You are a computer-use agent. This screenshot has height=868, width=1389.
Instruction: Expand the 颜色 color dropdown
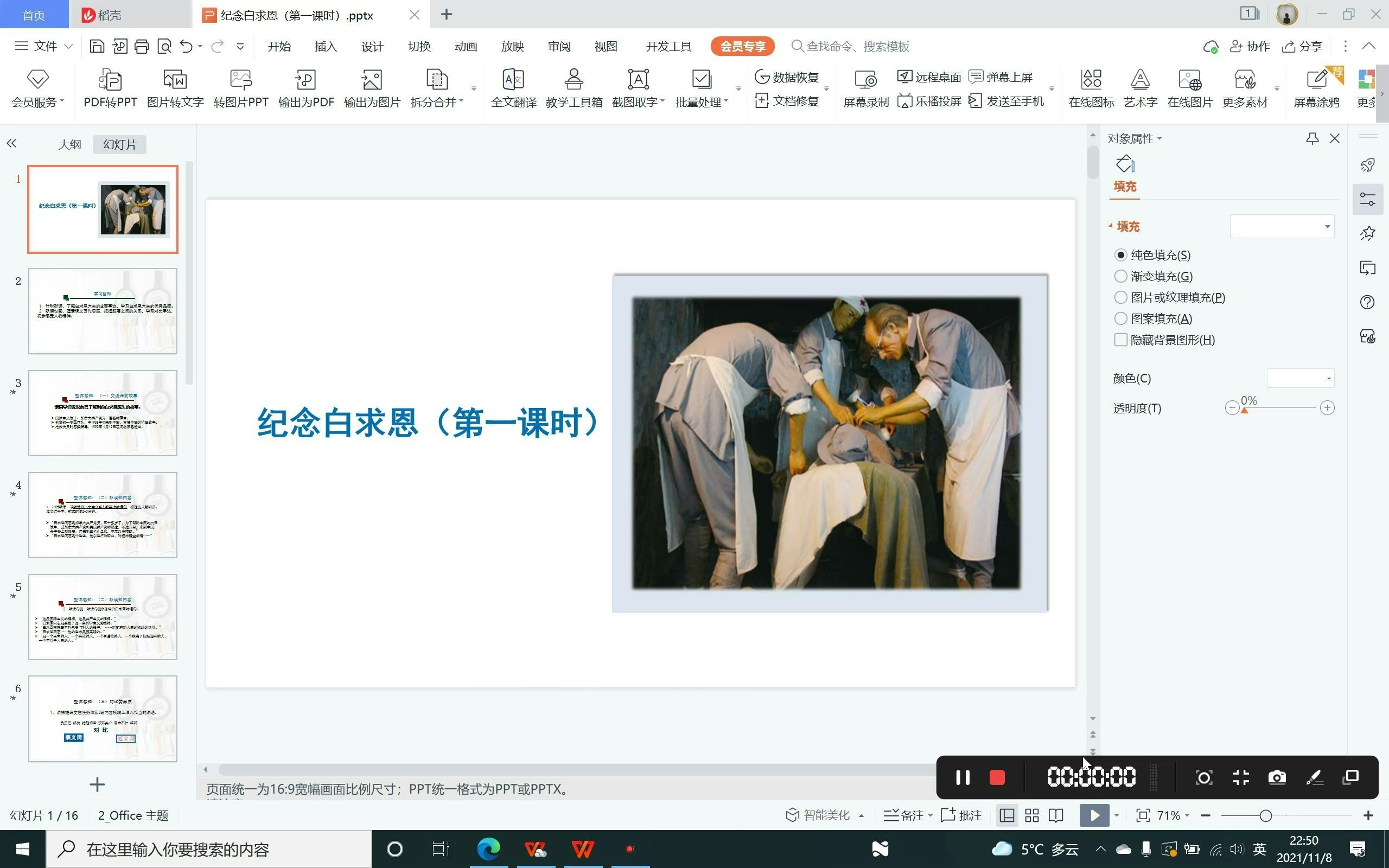[1328, 378]
